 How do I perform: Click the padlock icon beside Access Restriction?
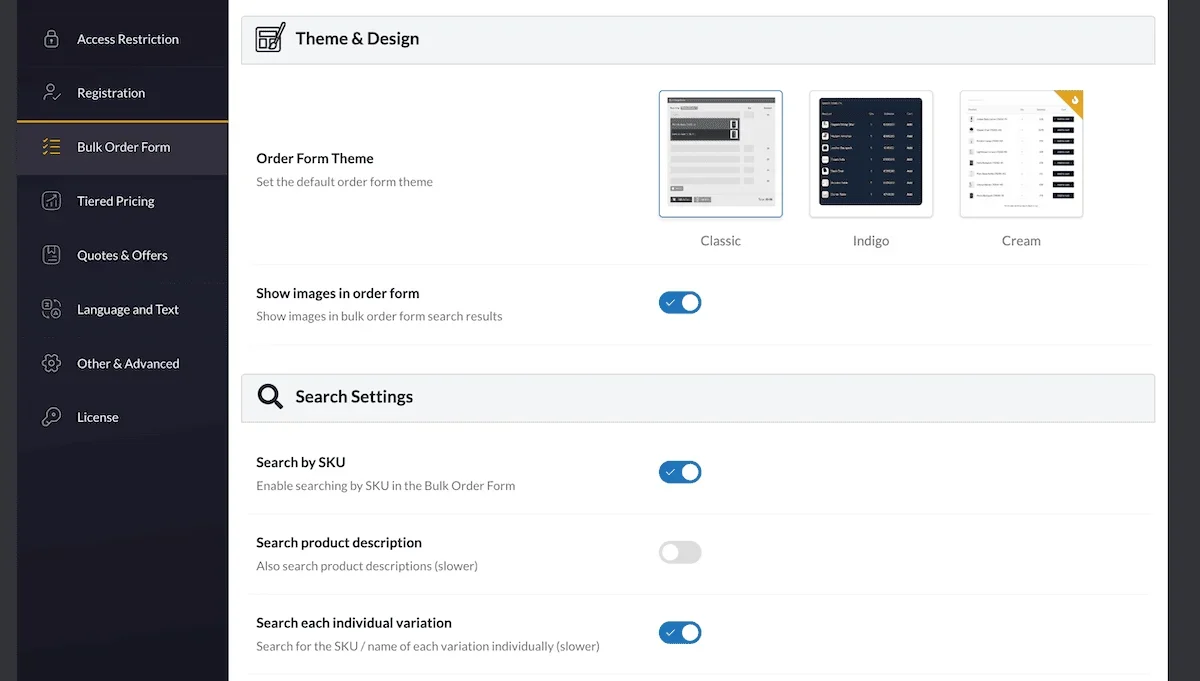[50, 39]
